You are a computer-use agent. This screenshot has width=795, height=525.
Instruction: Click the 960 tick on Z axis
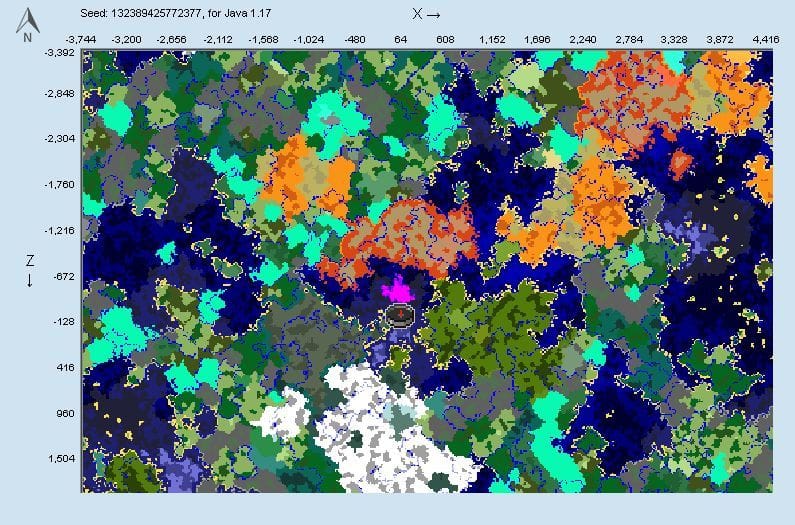pyautogui.click(x=62, y=413)
